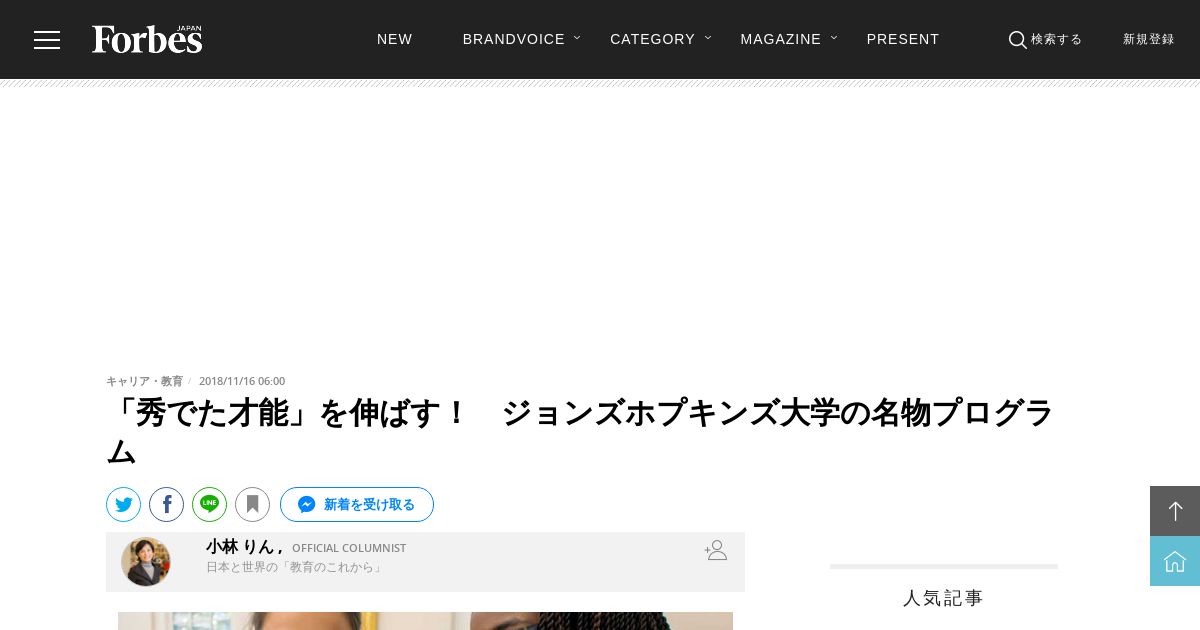Click the home icon button
The height and width of the screenshot is (630, 1200).
tap(1175, 561)
